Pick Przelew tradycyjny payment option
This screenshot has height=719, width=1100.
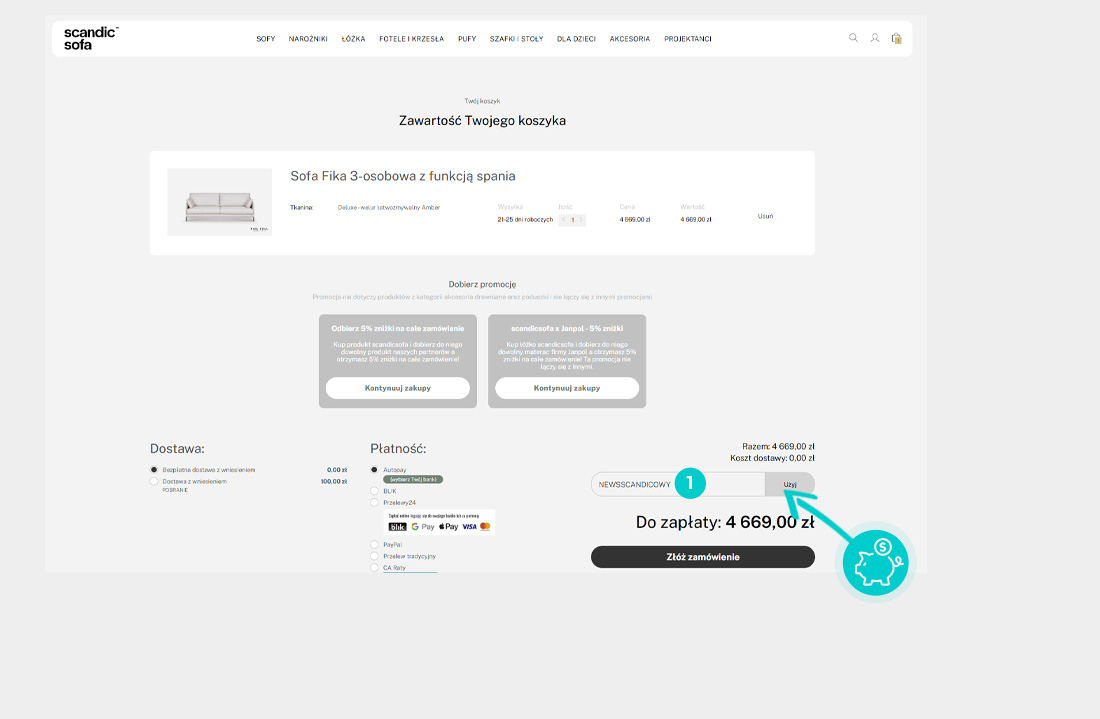tap(375, 556)
